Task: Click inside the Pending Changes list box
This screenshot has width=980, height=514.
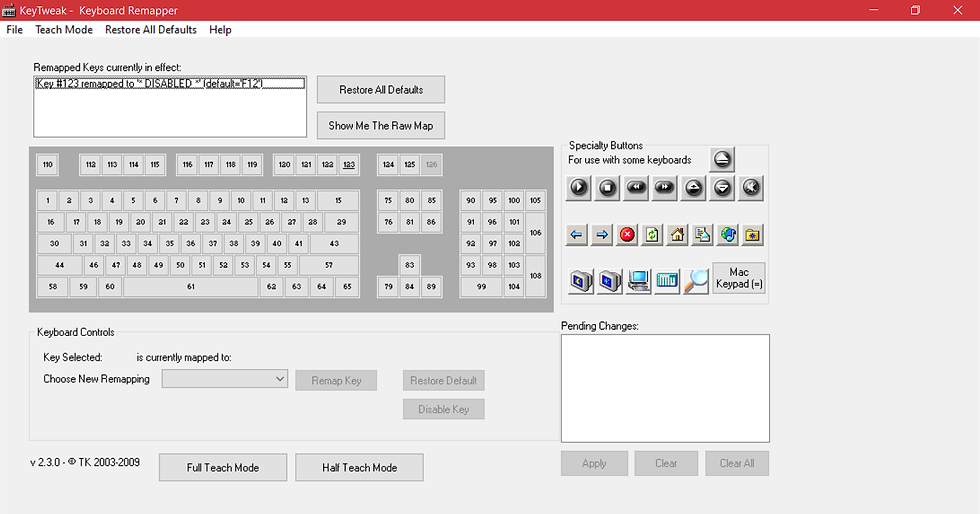Action: coord(665,388)
